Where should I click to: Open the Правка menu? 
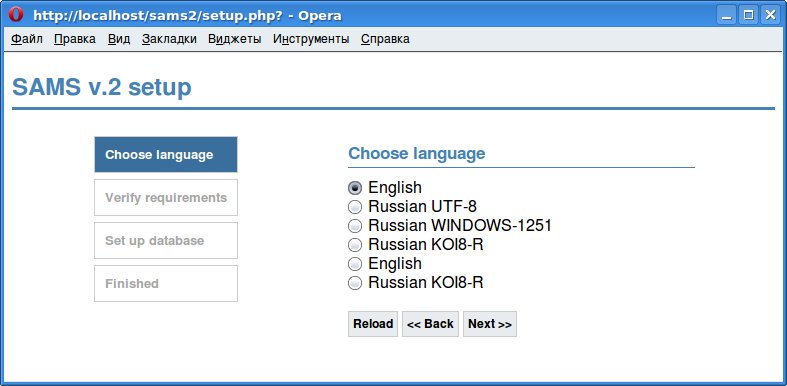(x=75, y=39)
